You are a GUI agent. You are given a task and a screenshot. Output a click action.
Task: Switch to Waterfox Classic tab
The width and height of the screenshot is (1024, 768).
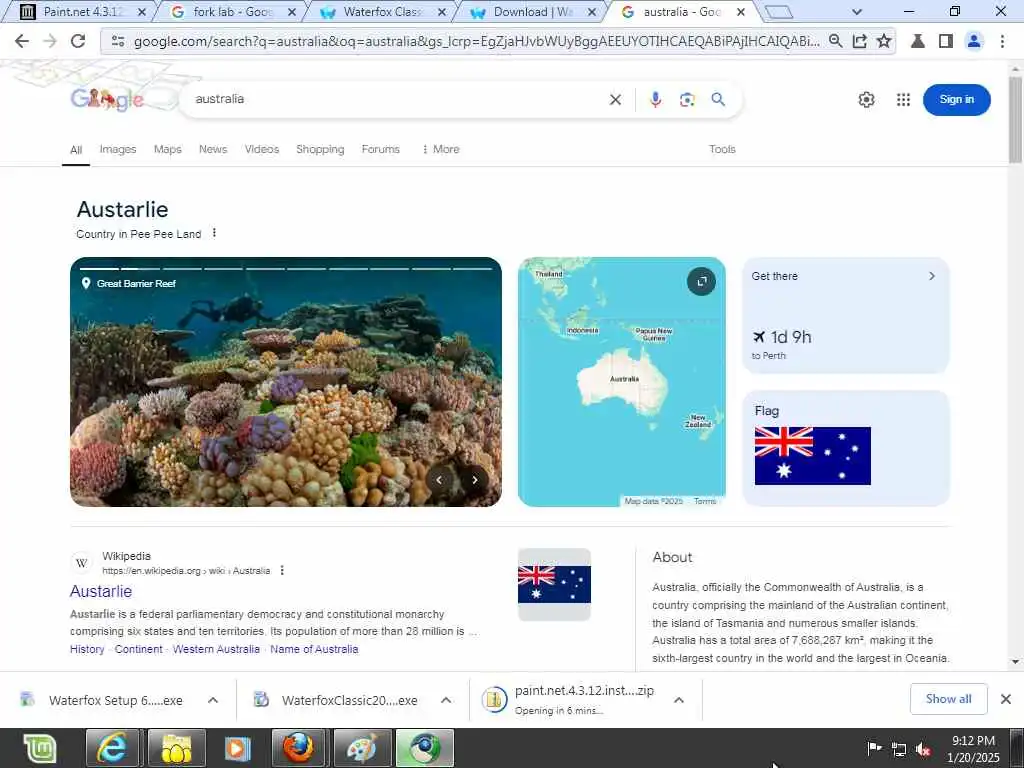[x=382, y=12]
